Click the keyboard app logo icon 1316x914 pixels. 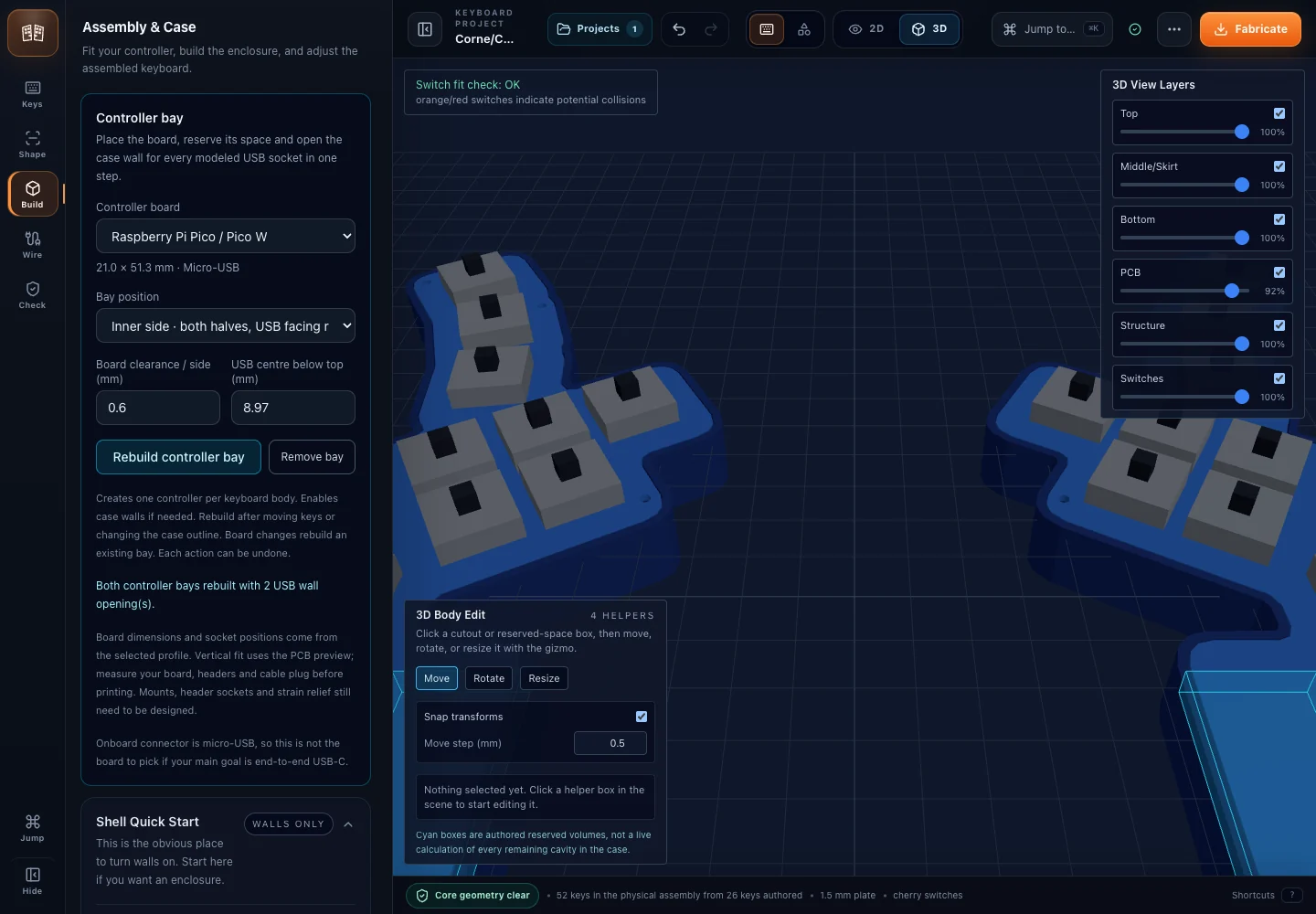point(33,33)
